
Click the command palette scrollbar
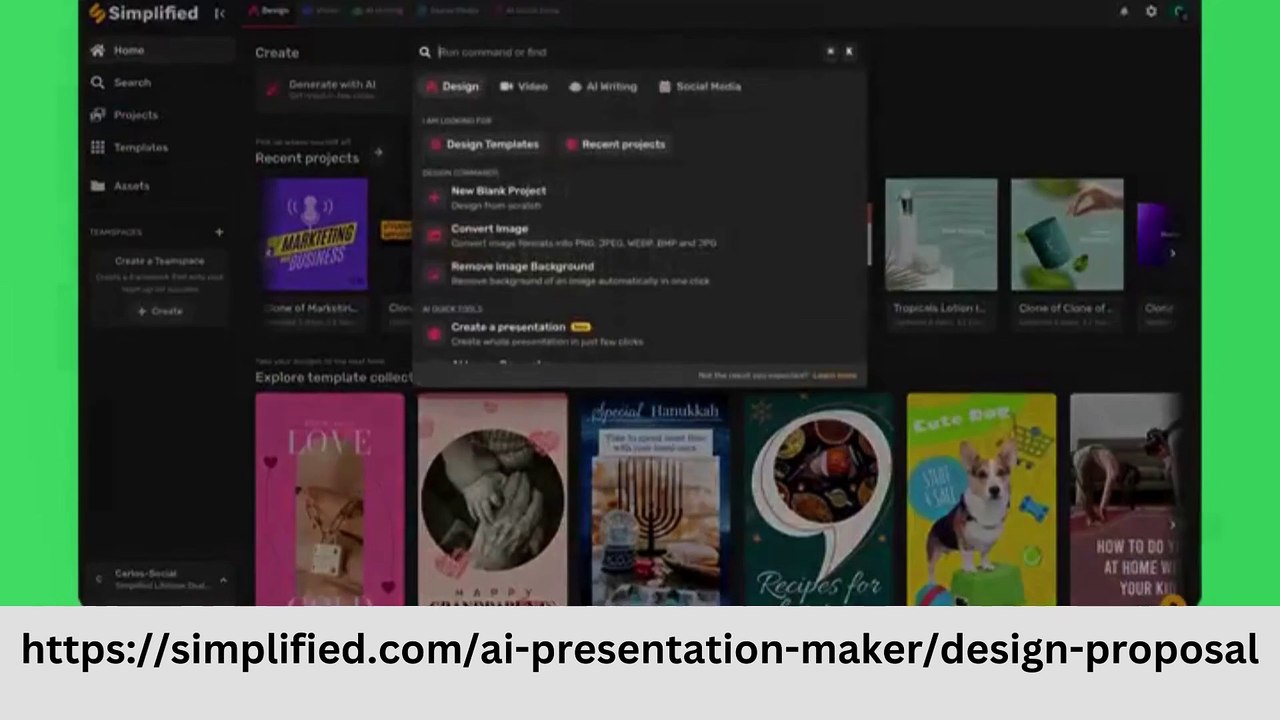point(869,235)
